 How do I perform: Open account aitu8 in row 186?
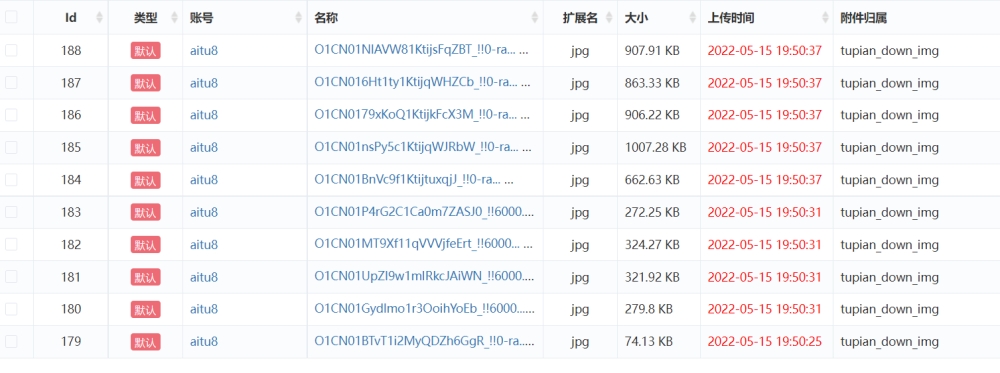pyautogui.click(x=204, y=115)
